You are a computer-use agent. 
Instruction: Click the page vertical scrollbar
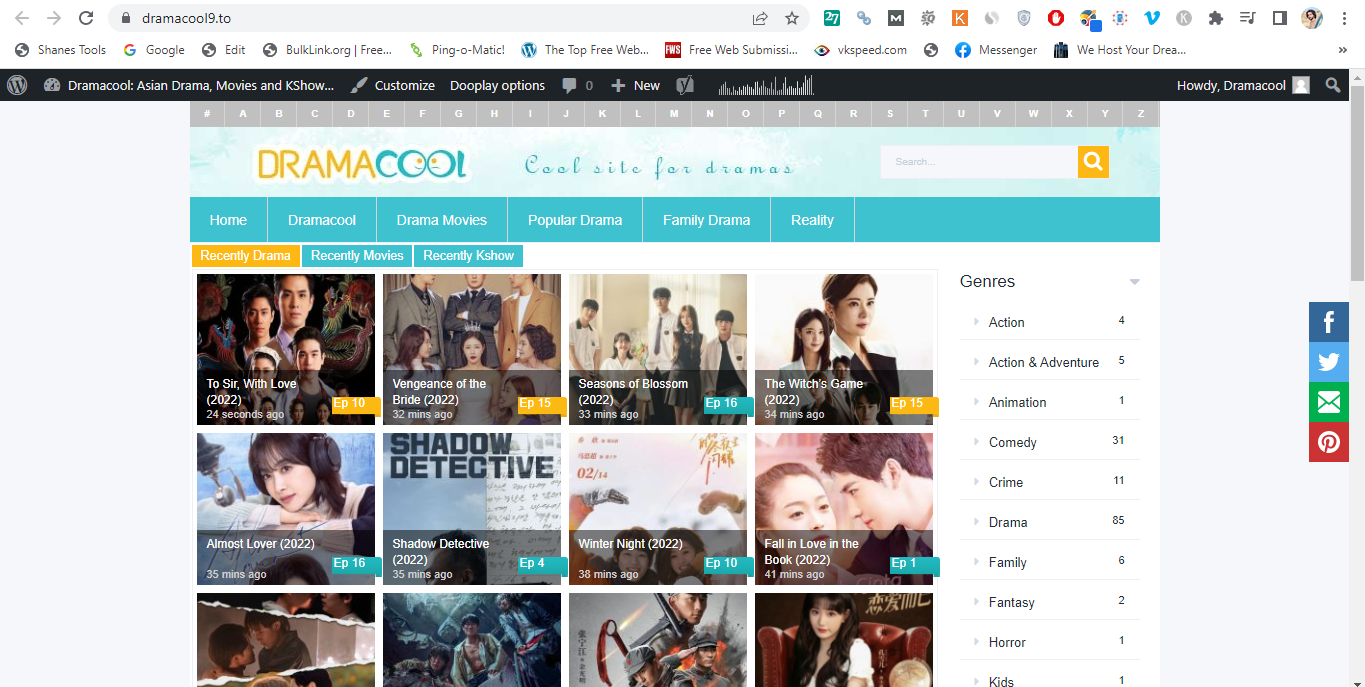(1357, 183)
